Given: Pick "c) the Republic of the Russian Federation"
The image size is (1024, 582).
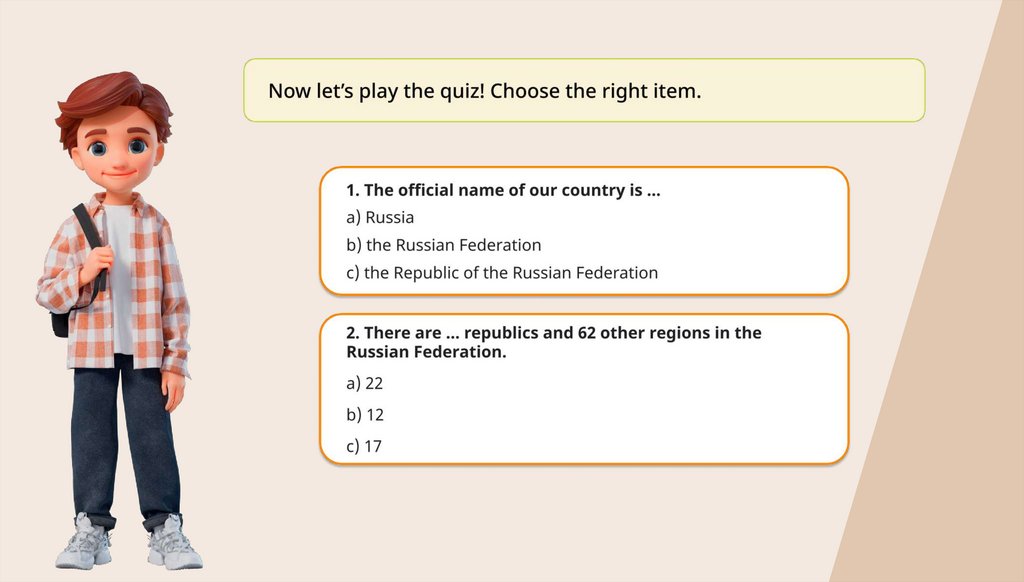Looking at the screenshot, I should click(x=502, y=272).
